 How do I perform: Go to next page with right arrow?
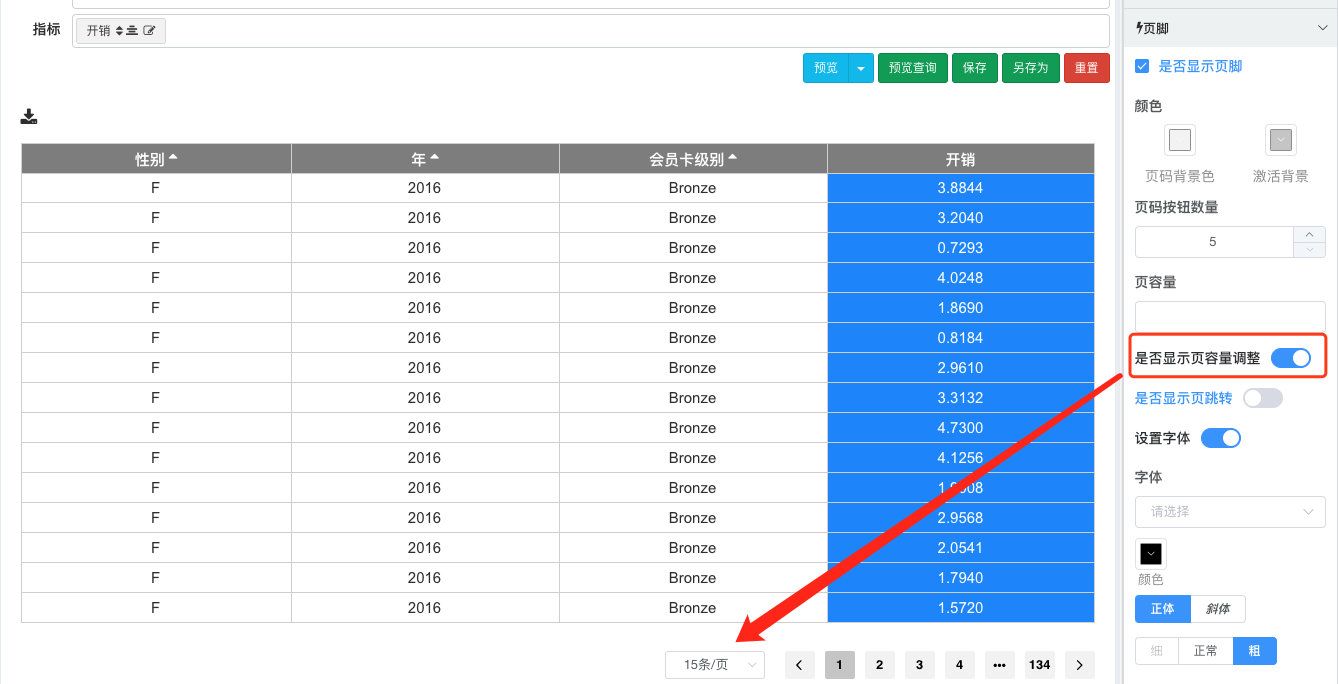point(1080,665)
